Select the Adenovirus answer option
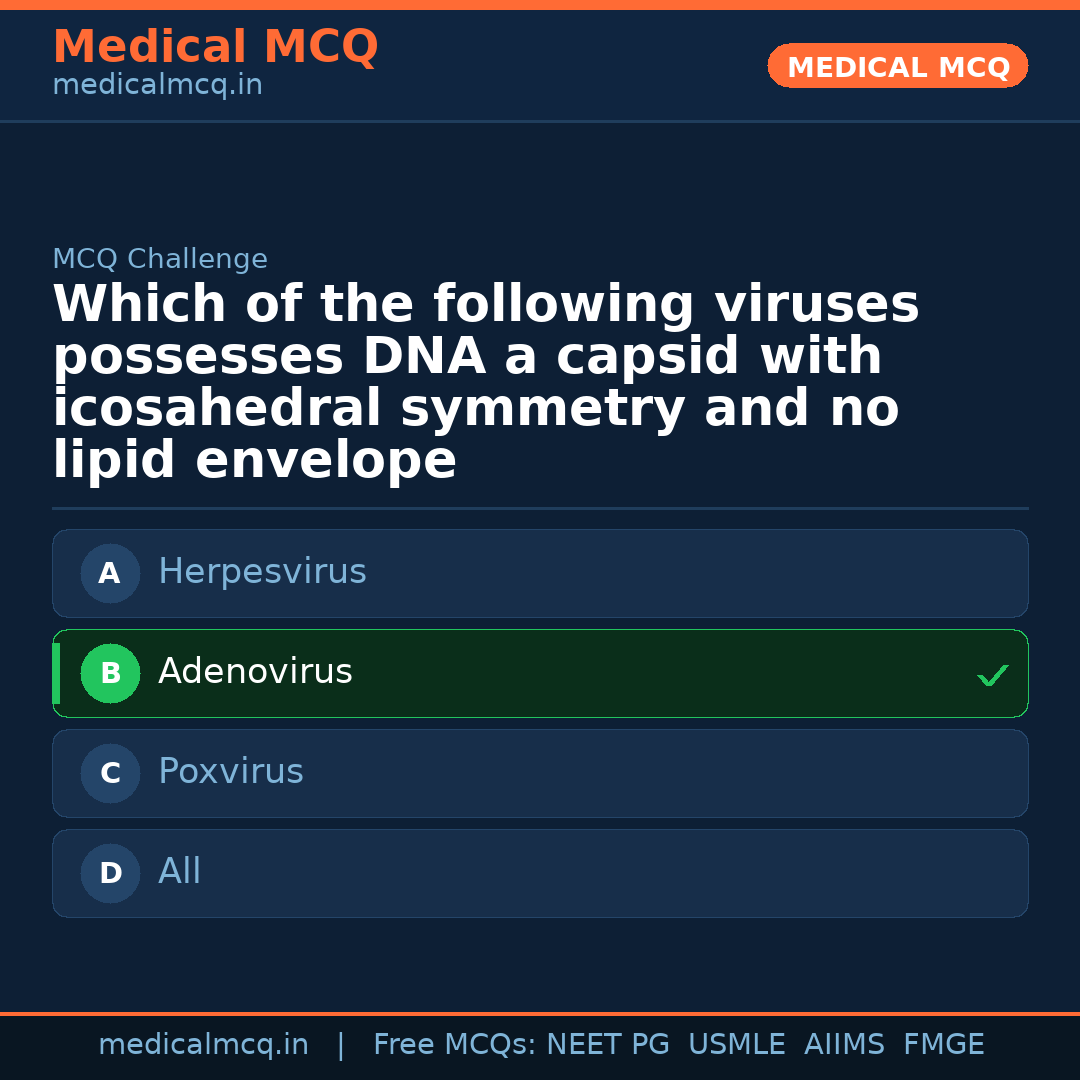The height and width of the screenshot is (1080, 1080). 540,673
